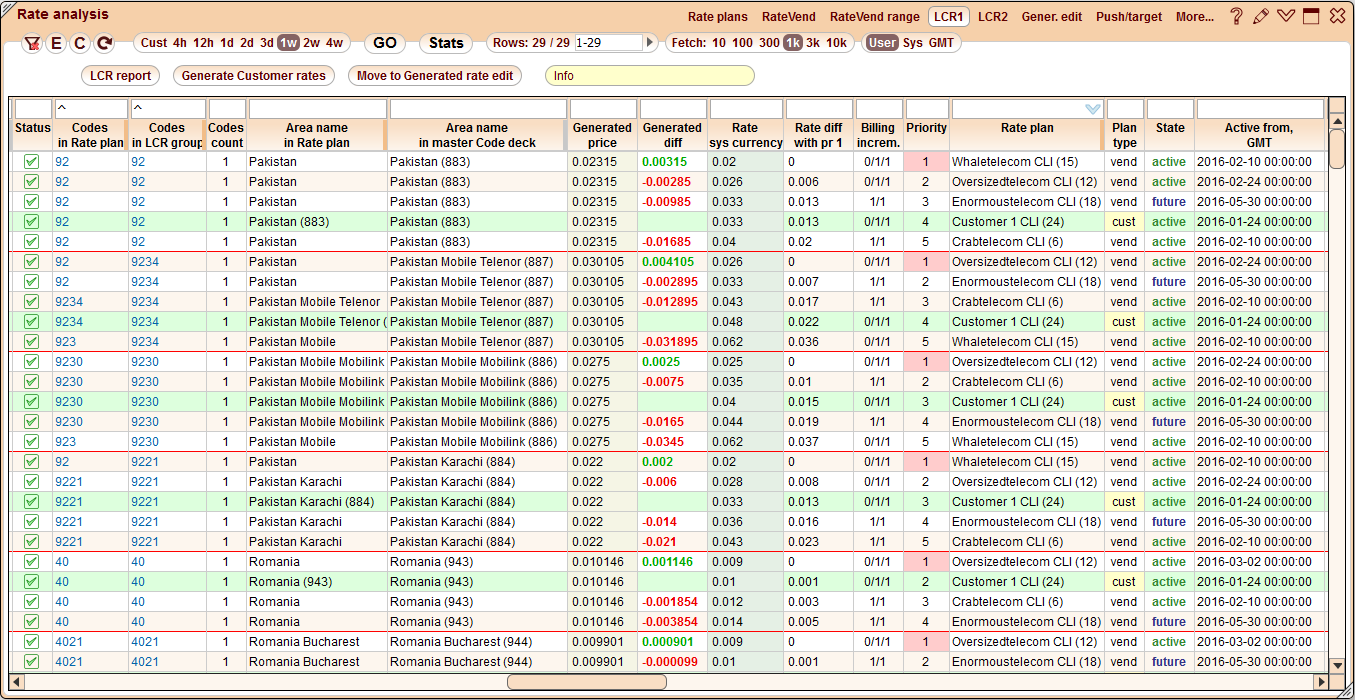Image resolution: width=1355 pixels, height=700 pixels.
Task: Refresh data using the circular arrow icon
Action: click(102, 43)
